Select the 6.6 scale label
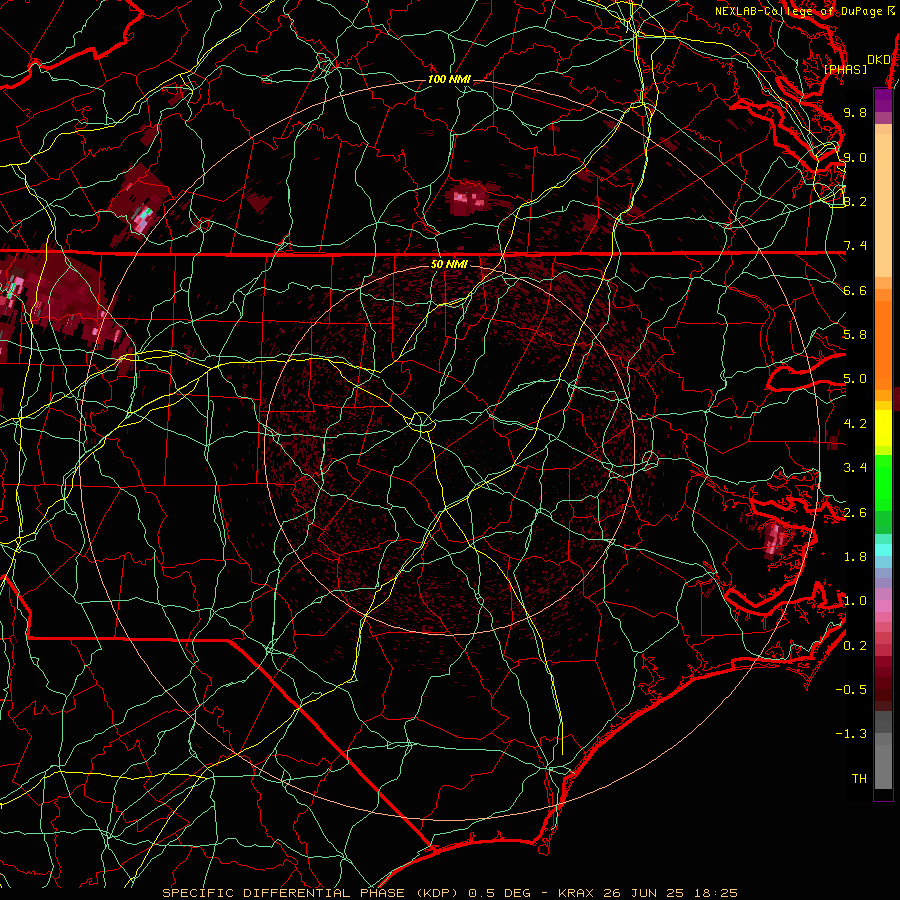The height and width of the screenshot is (900, 900). coord(855,290)
